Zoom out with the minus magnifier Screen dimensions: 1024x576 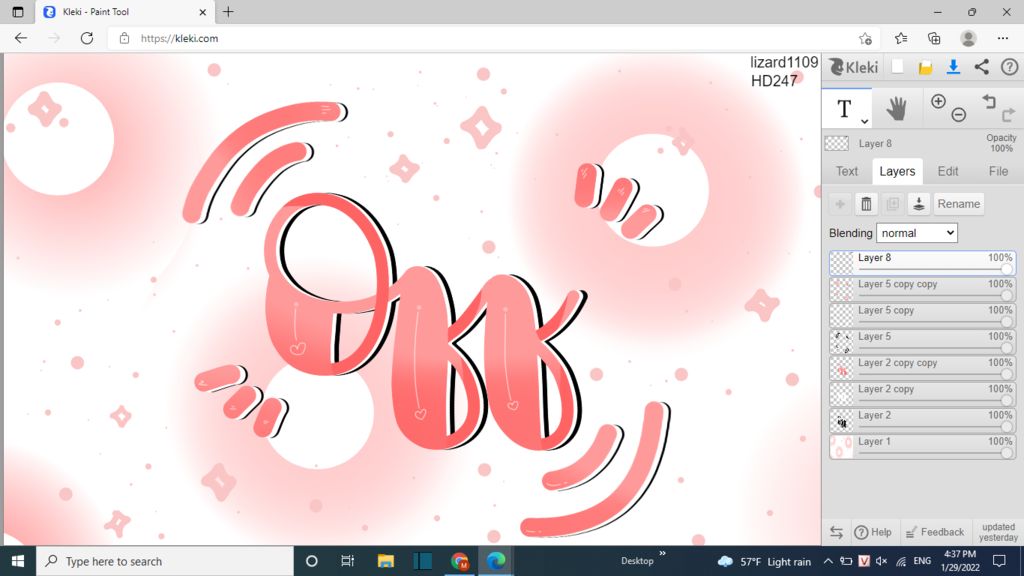click(959, 115)
